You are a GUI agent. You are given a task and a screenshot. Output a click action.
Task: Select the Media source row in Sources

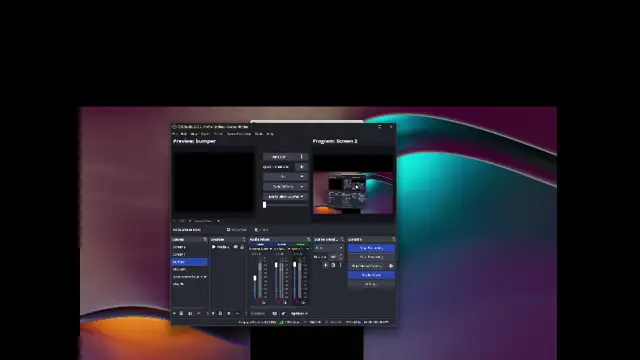(228, 247)
